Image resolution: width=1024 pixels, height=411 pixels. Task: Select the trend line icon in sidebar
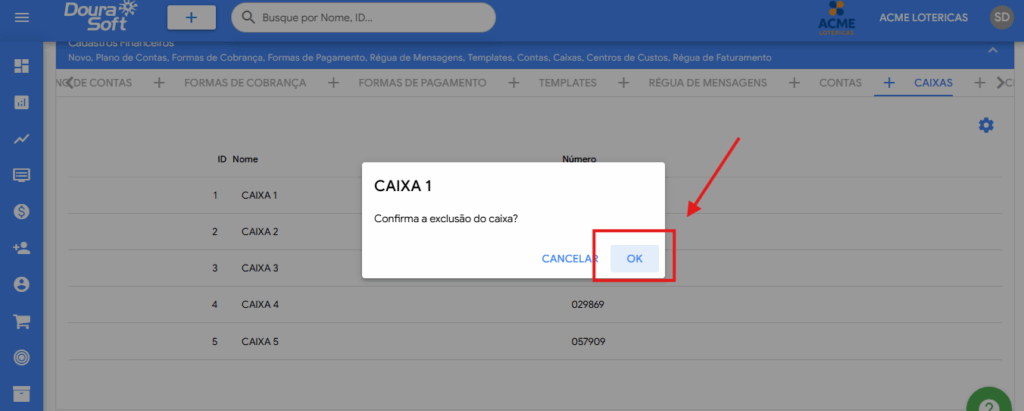click(x=21, y=139)
